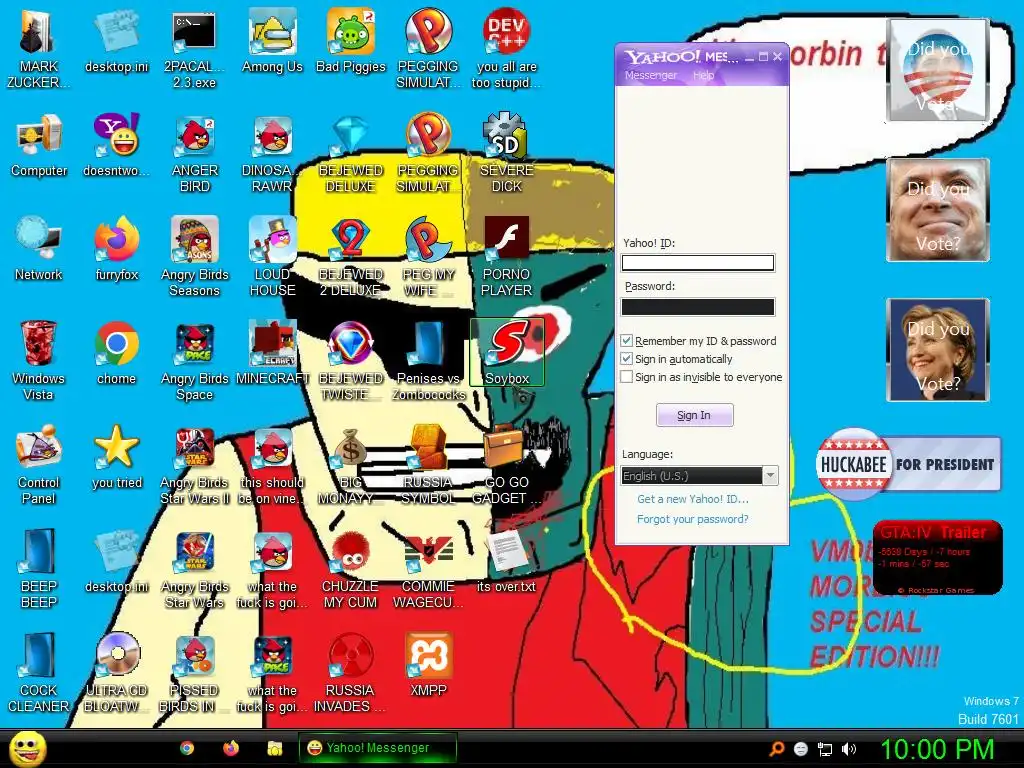
Task: Open the MARK ZUCKER books icon
Action: [39, 50]
